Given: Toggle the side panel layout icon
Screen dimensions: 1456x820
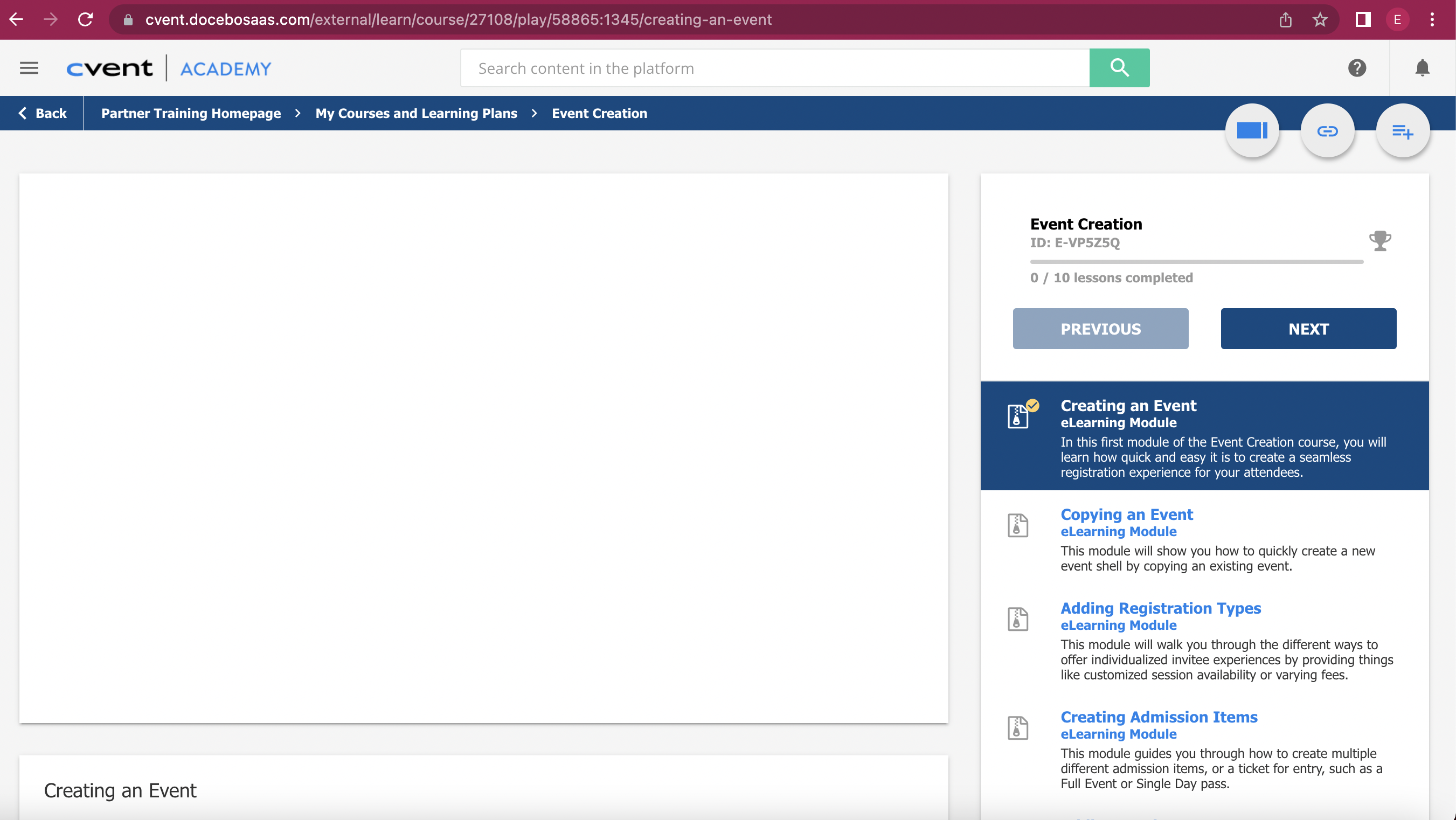Looking at the screenshot, I should pyautogui.click(x=1252, y=131).
